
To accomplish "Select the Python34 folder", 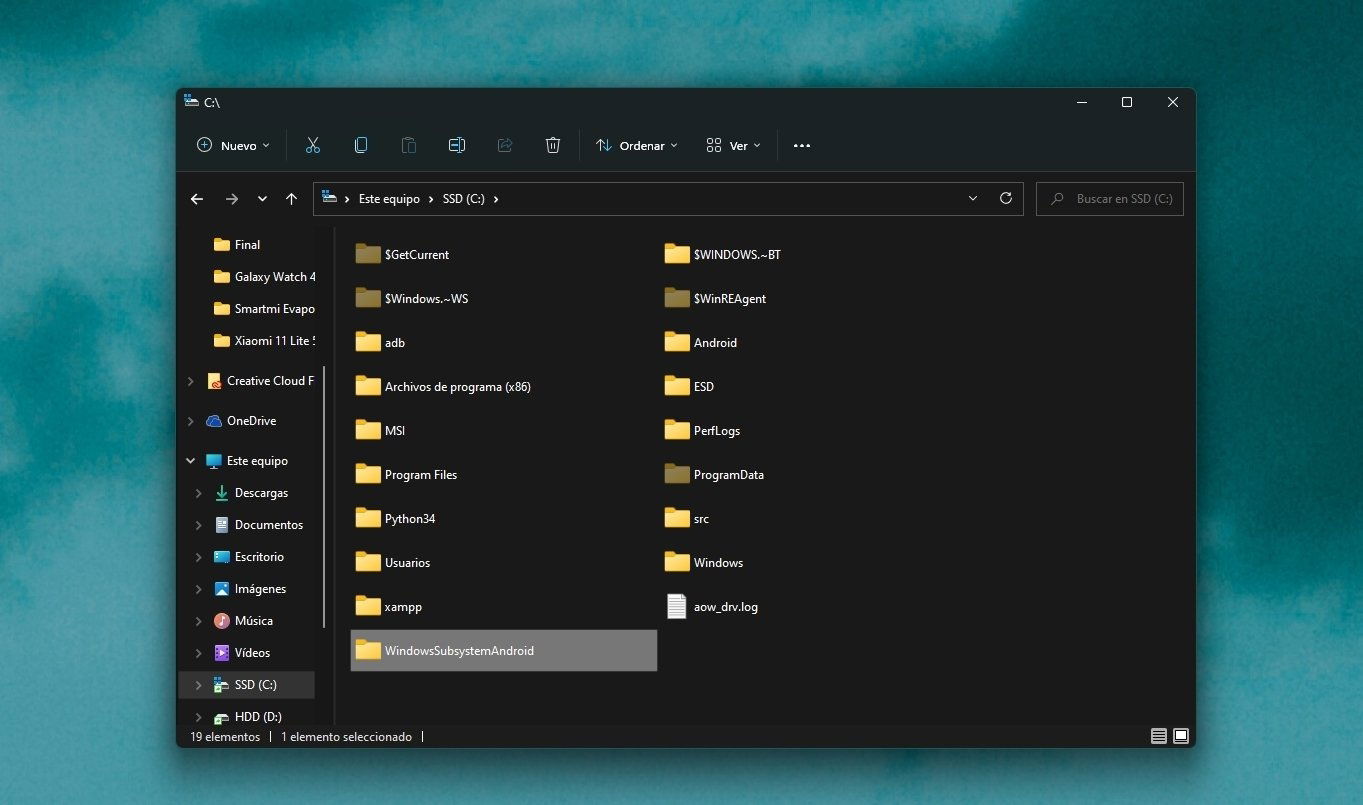I will (396, 519).
